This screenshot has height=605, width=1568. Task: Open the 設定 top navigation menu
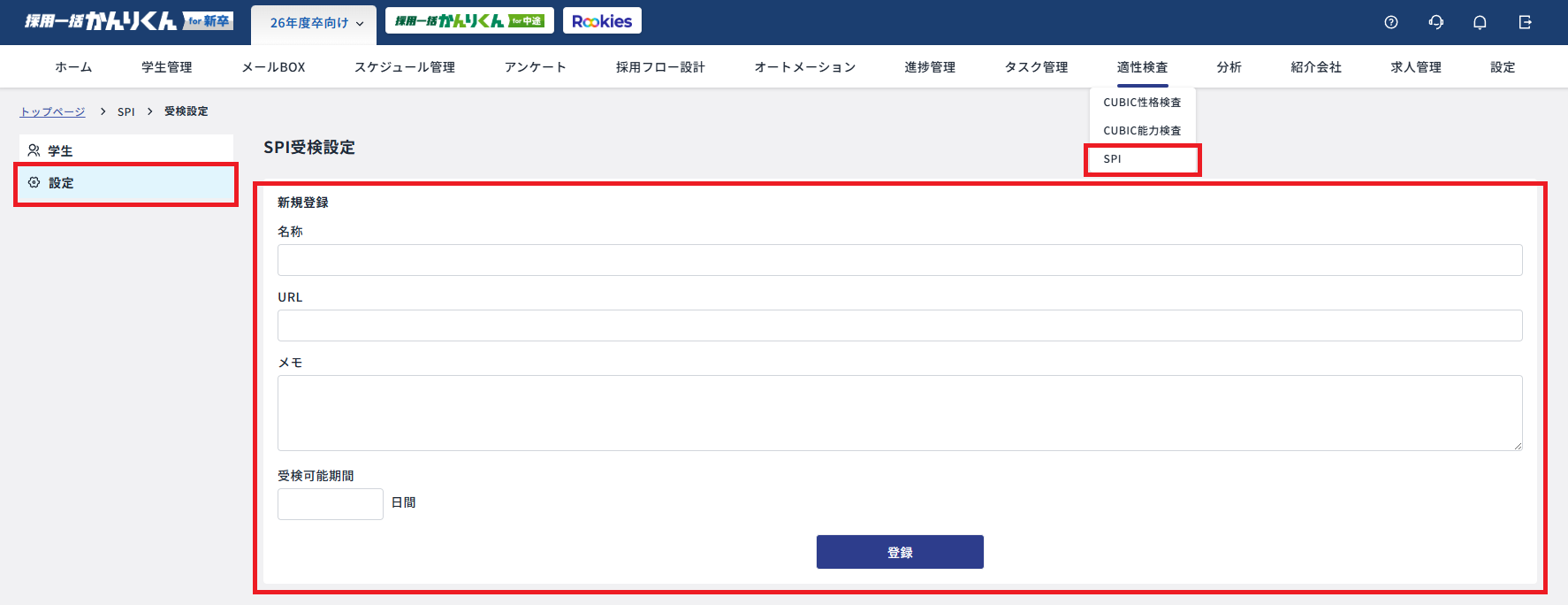[1503, 67]
